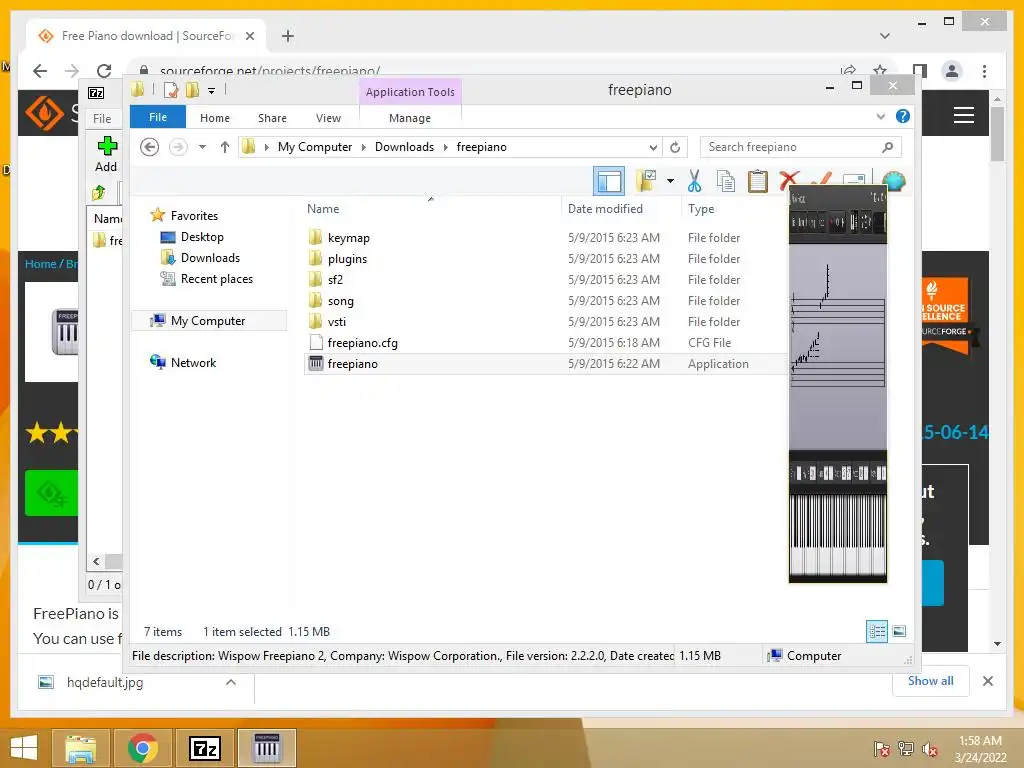This screenshot has width=1024, height=768.
Task: Open the recent locations dropdown arrow
Action: (202, 147)
